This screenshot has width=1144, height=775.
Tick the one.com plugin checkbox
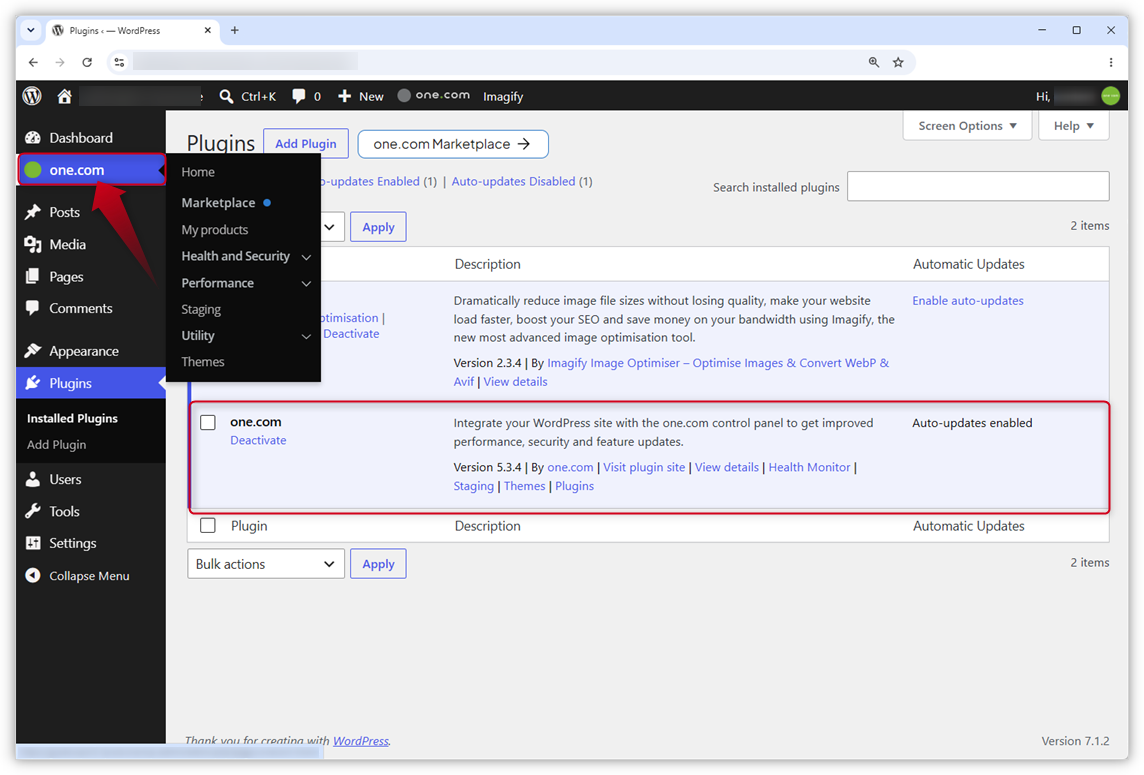(x=208, y=423)
